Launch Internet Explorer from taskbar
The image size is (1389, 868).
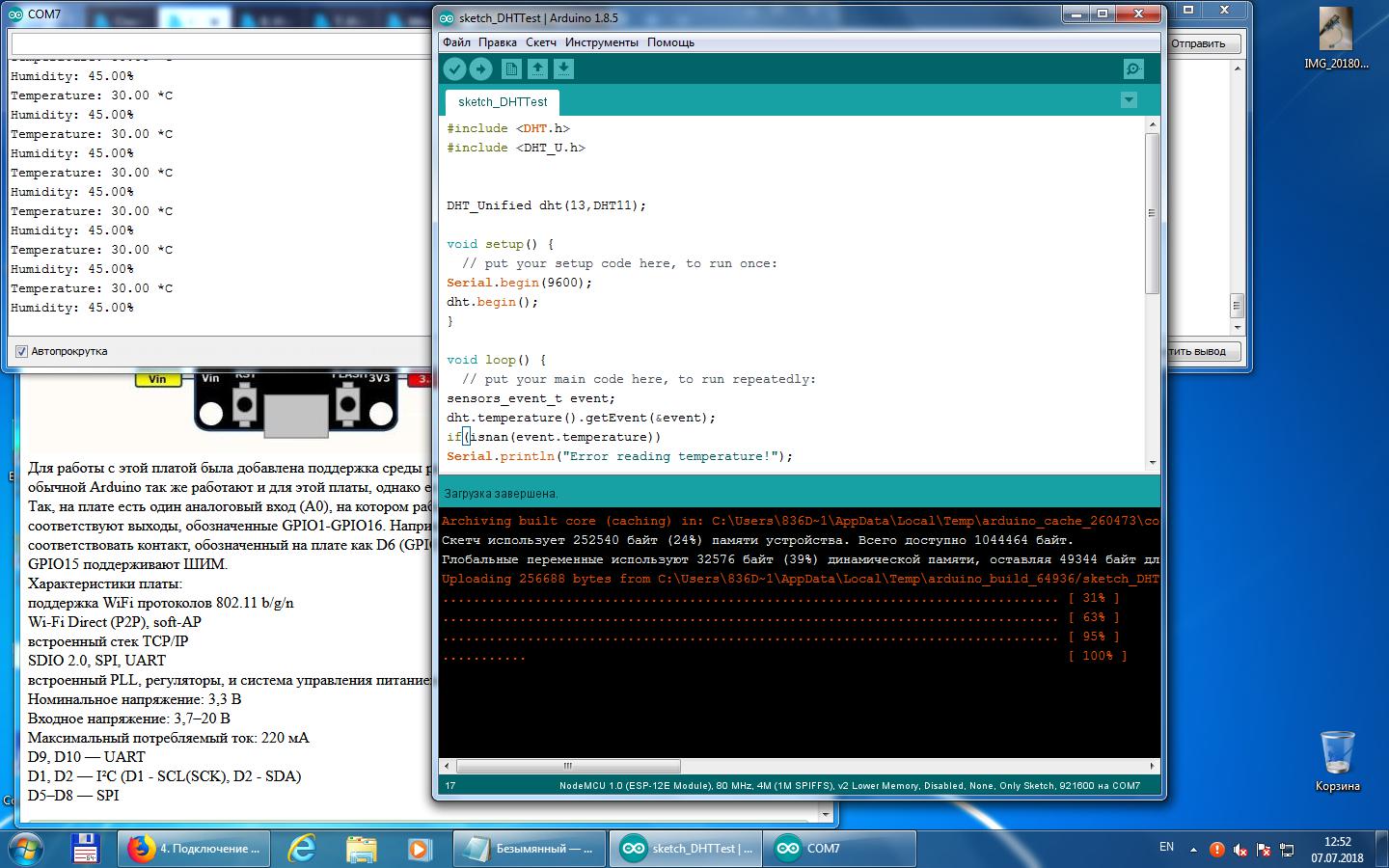coord(303,849)
